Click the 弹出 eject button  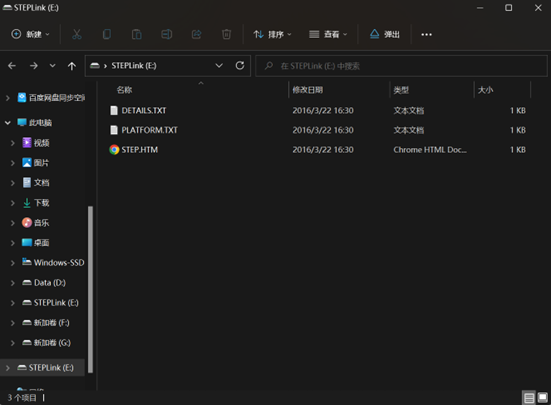pyautogui.click(x=384, y=34)
